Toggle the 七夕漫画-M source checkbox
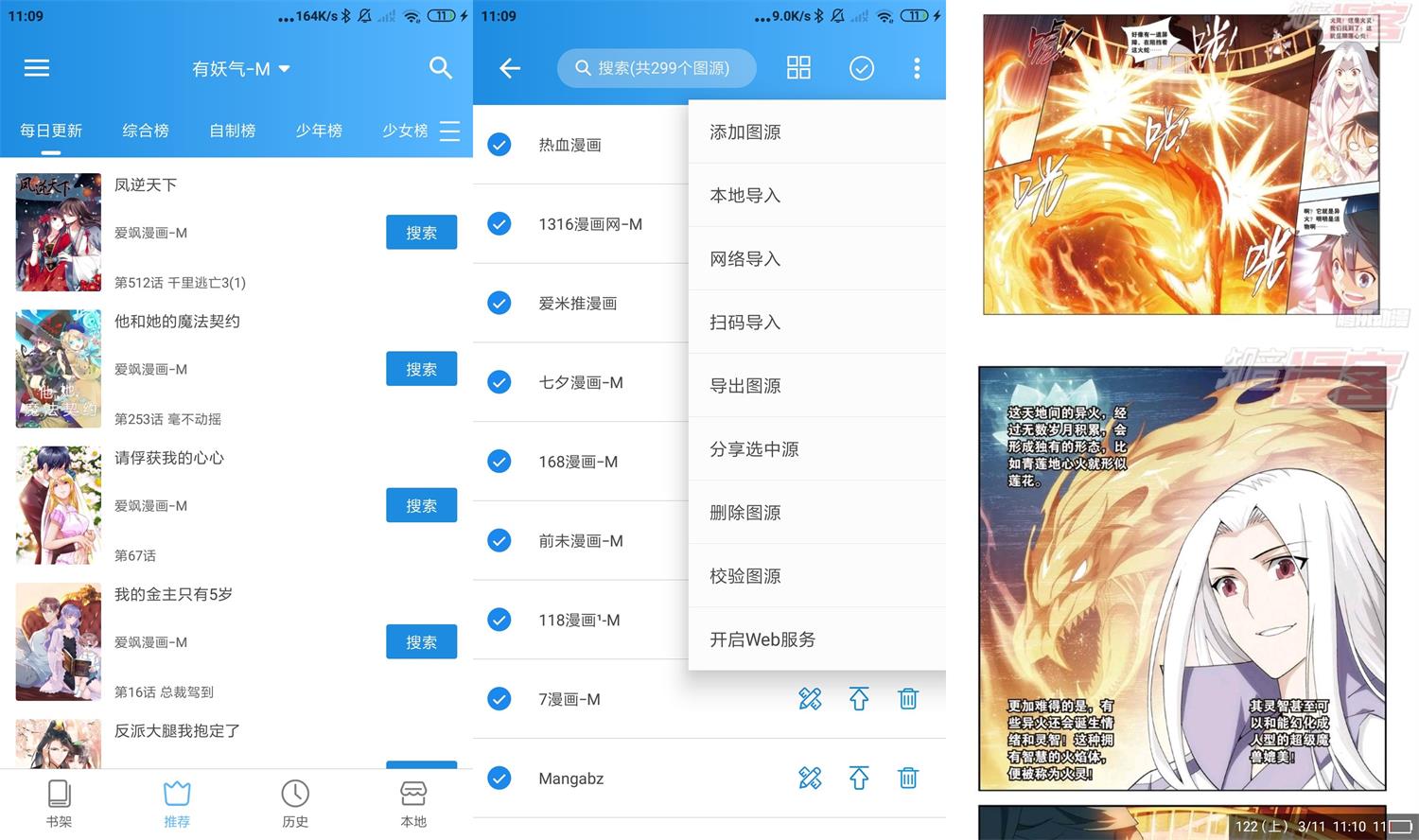The height and width of the screenshot is (840, 1419). coord(499,382)
